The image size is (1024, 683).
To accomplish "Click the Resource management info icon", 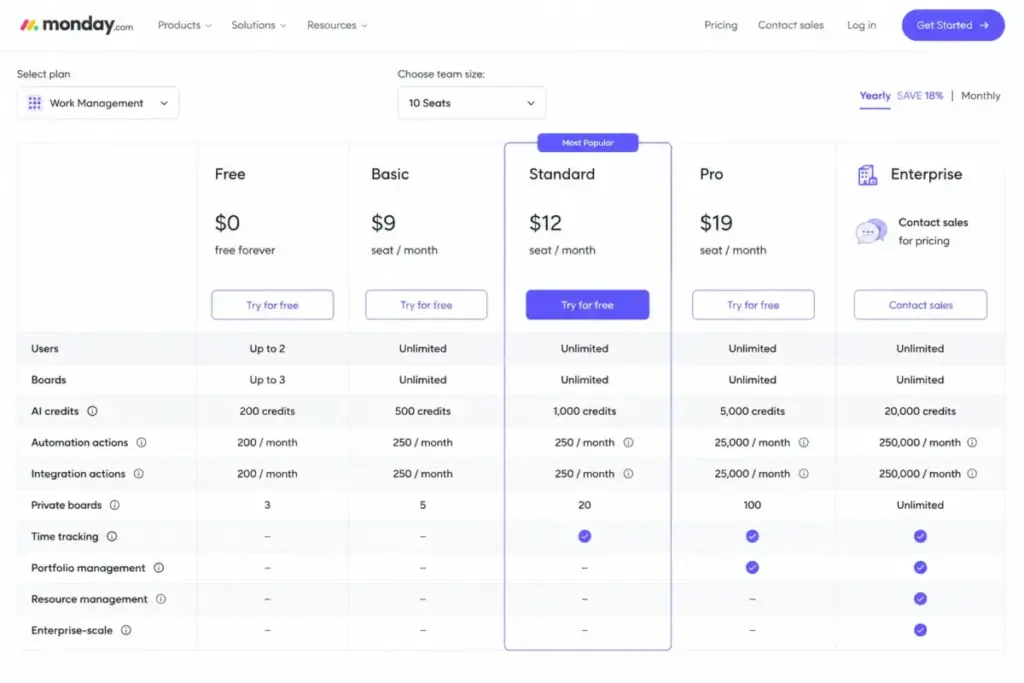I will coord(161,599).
